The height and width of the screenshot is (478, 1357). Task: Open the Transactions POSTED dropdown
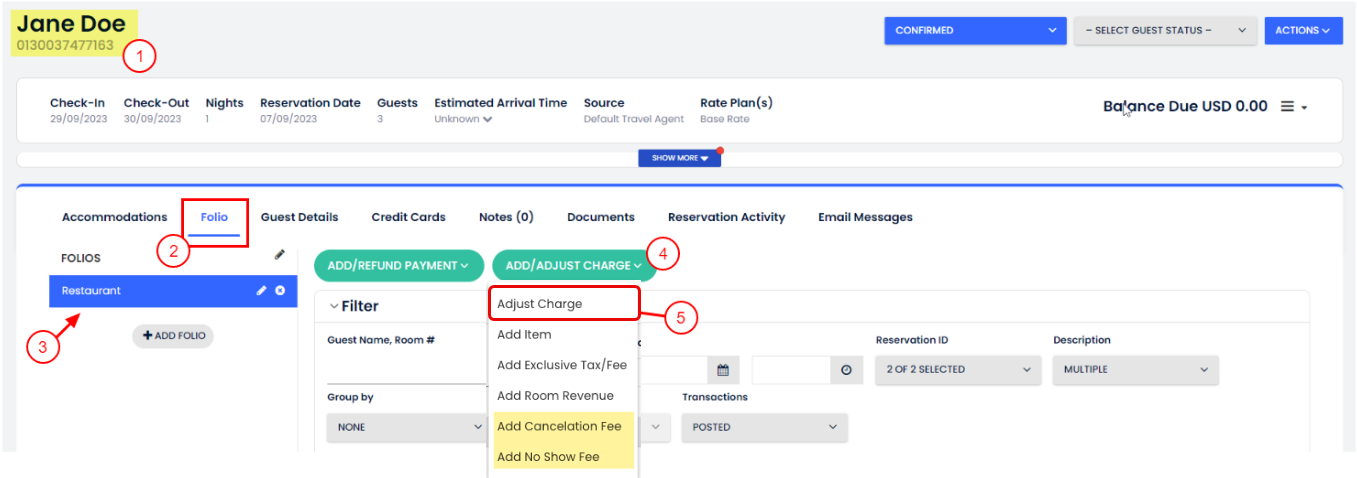click(764, 427)
